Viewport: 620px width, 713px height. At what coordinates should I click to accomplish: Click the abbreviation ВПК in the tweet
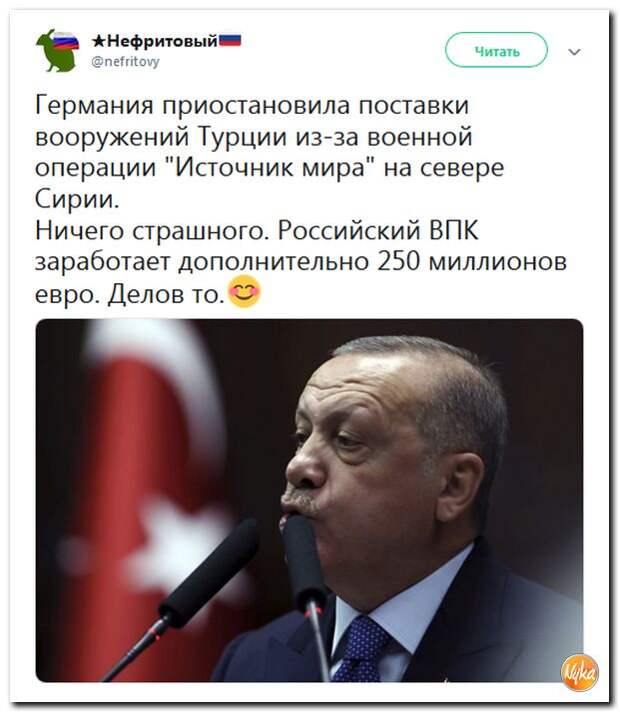(454, 231)
